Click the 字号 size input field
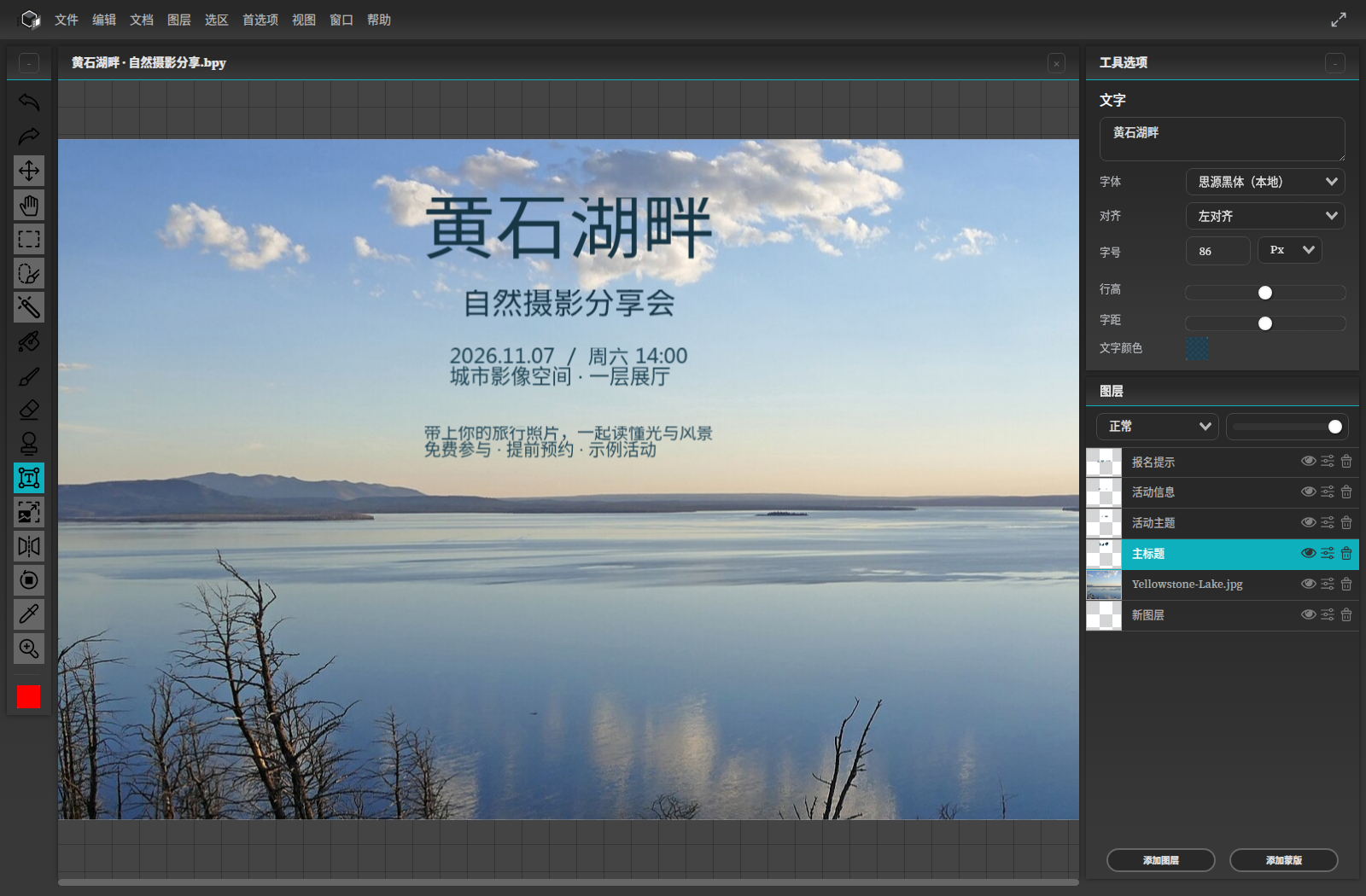This screenshot has height=896, width=1366. [1218, 251]
